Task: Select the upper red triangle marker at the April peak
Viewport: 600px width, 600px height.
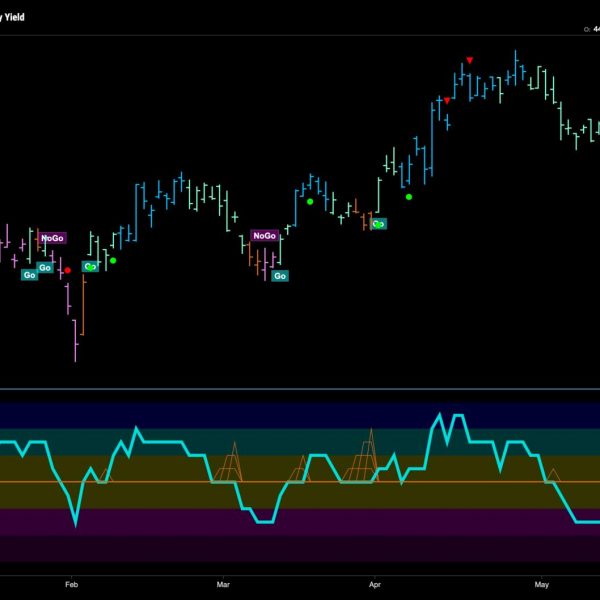Action: 470,60
